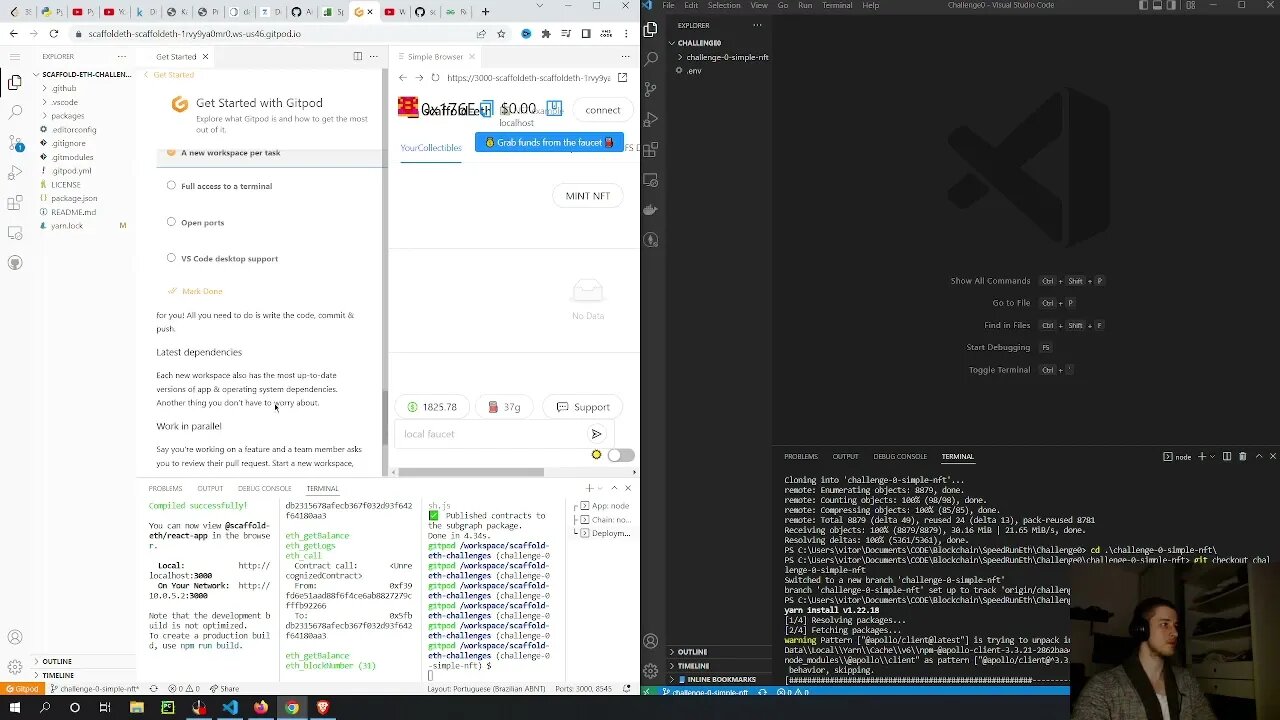Select YourCollectibles tab in app
The height and width of the screenshot is (720, 1280).
pos(431,148)
